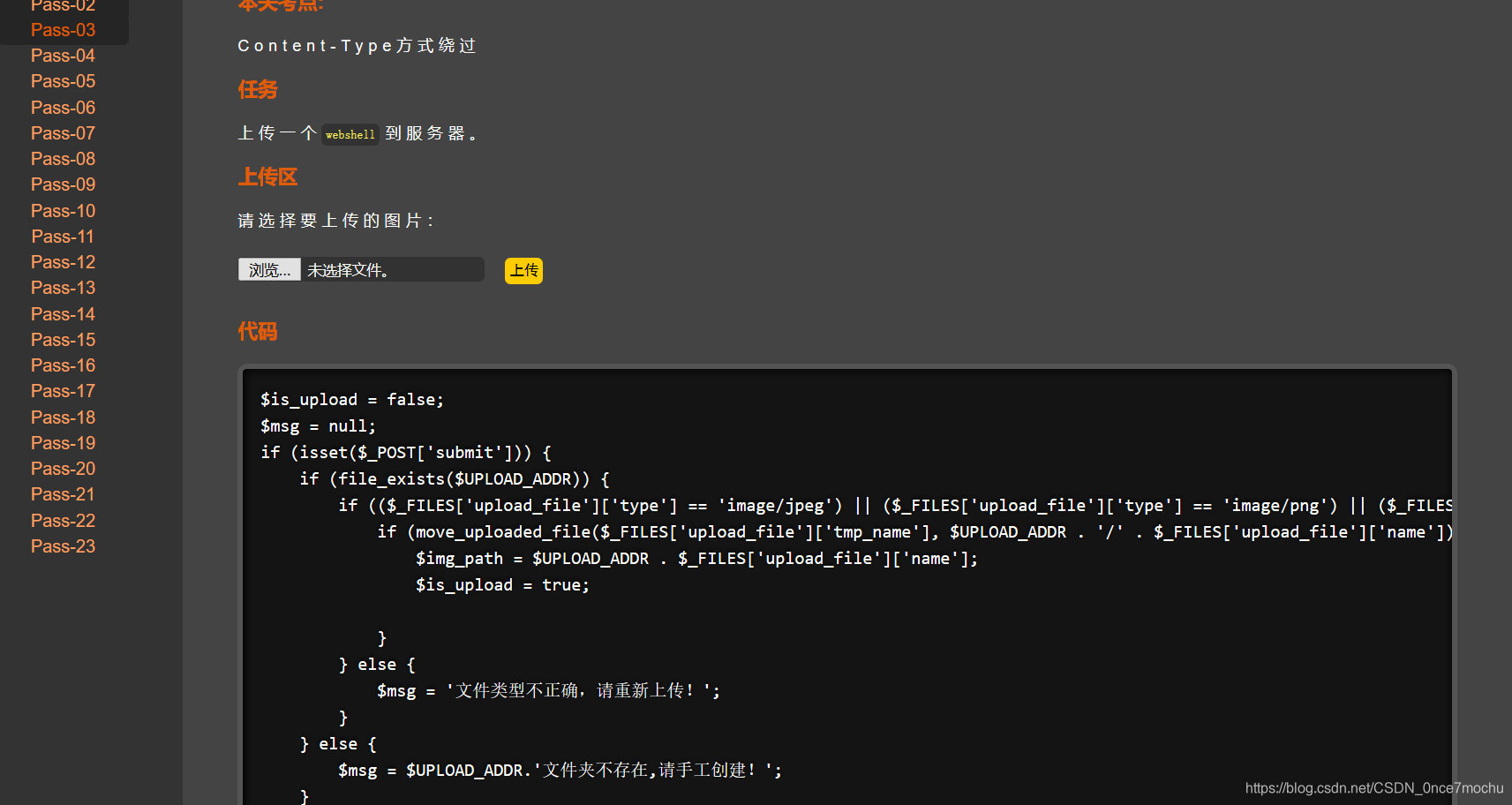Click the 浏览... file browse button
The width and height of the screenshot is (1512, 805).
269,270
